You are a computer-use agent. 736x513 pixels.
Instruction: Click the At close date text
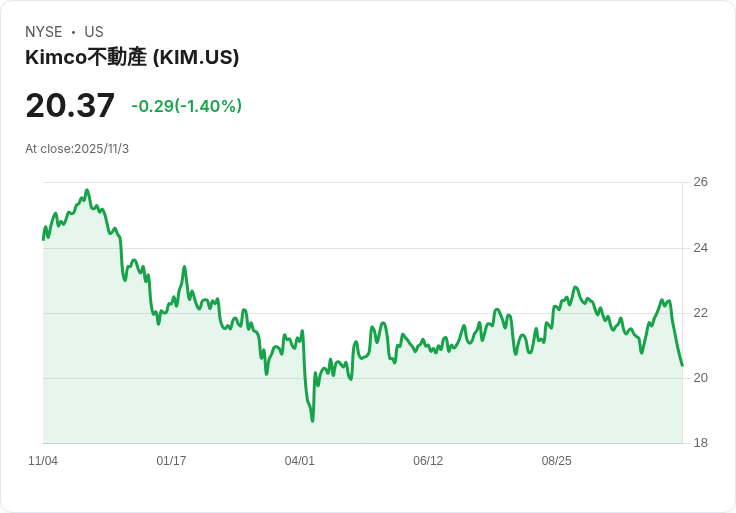[x=77, y=149]
